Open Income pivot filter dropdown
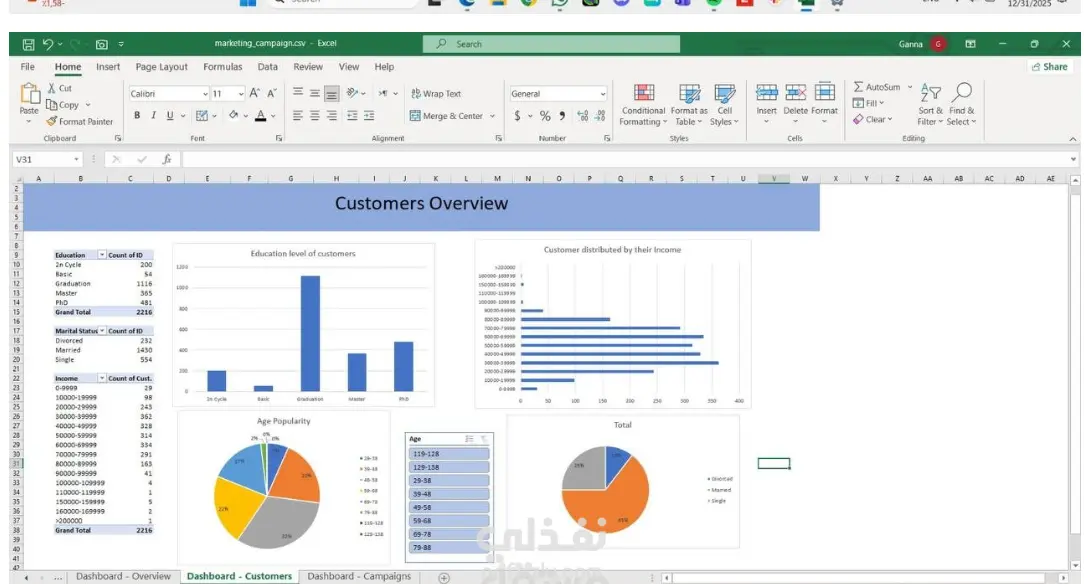 coord(102,379)
